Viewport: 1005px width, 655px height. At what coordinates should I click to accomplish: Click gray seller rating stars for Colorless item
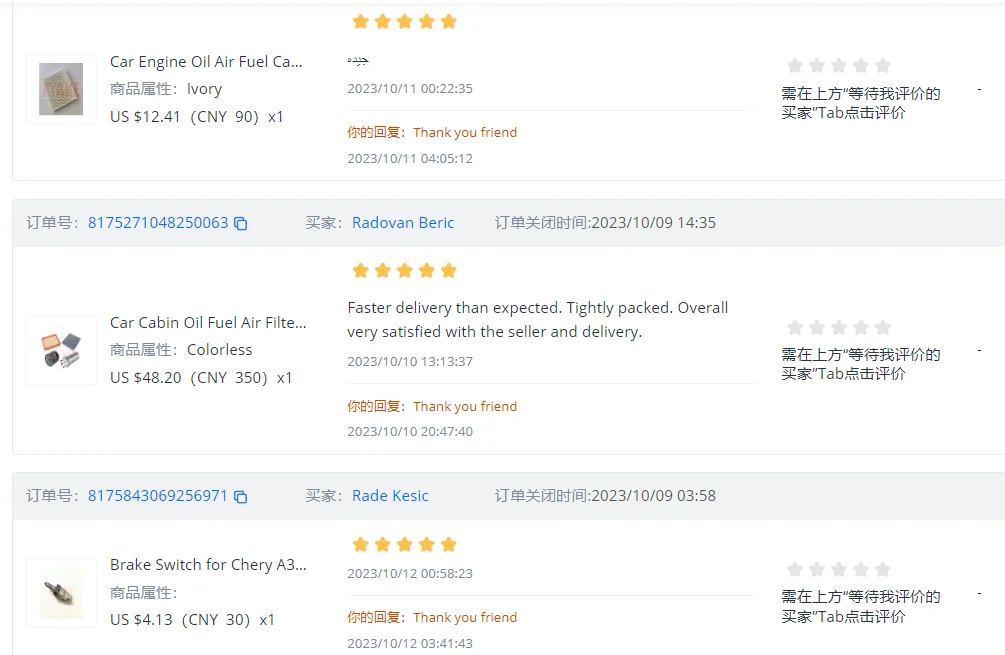pyautogui.click(x=838, y=328)
